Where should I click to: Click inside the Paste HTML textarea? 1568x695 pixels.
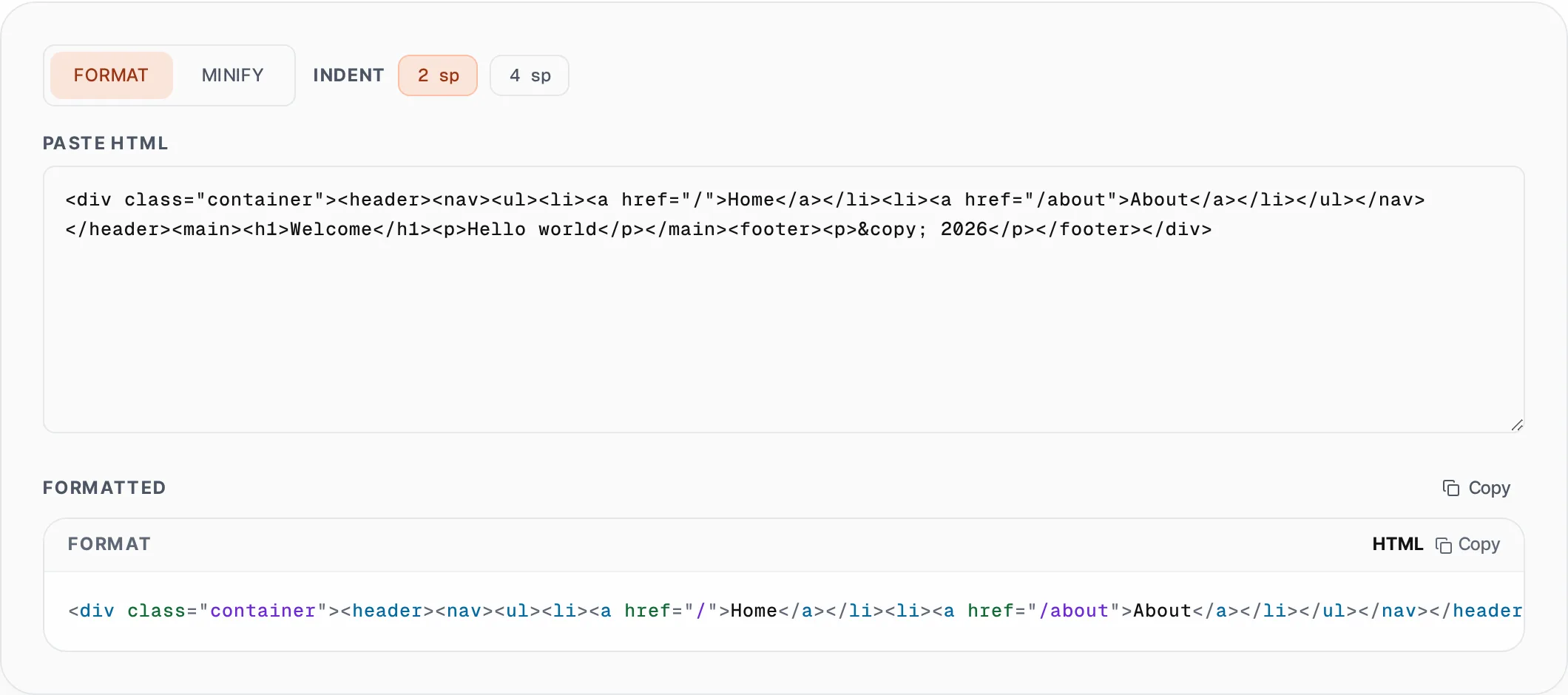coord(784,299)
